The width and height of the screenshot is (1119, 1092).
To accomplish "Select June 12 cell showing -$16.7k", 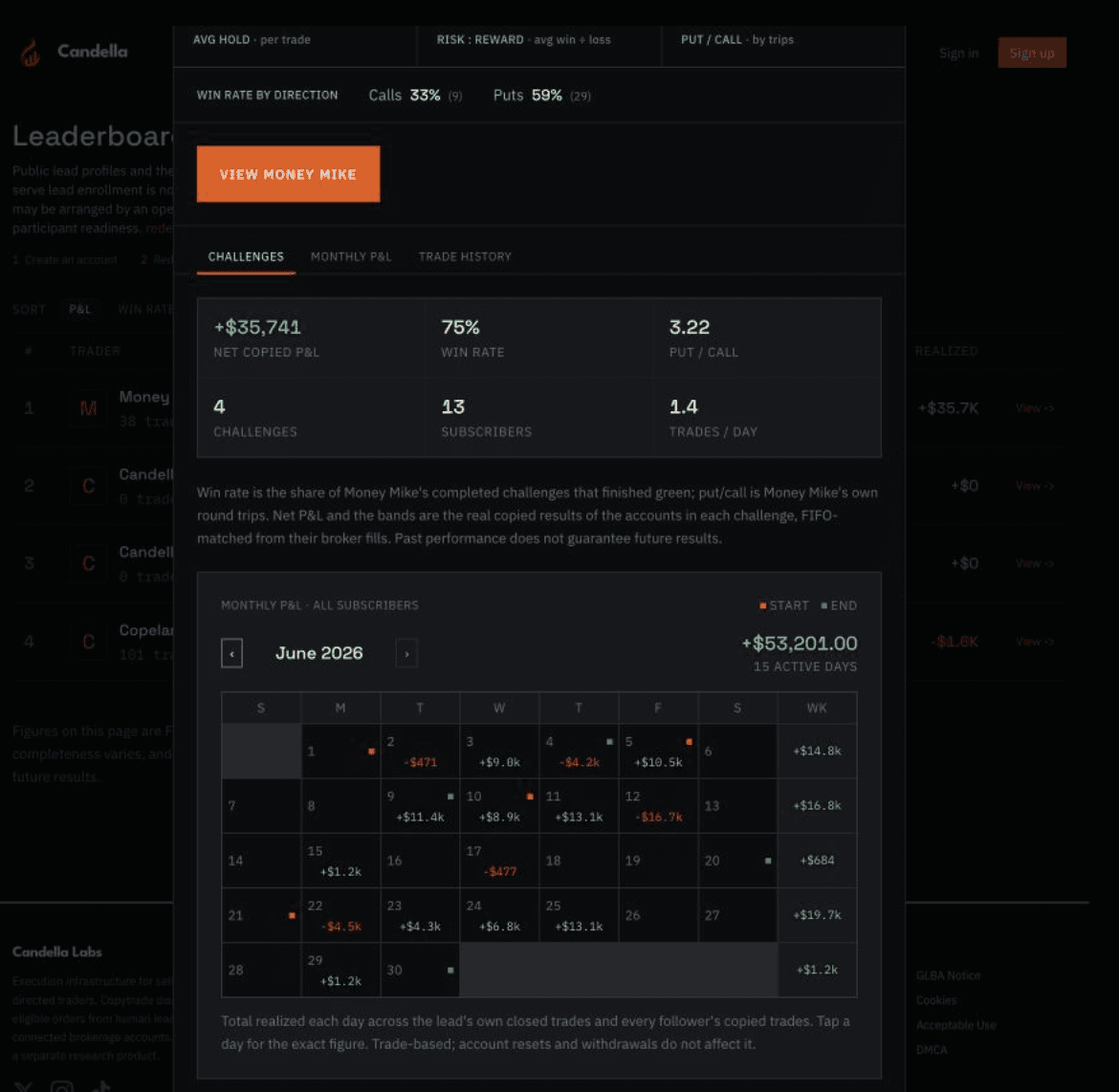I will (658, 806).
